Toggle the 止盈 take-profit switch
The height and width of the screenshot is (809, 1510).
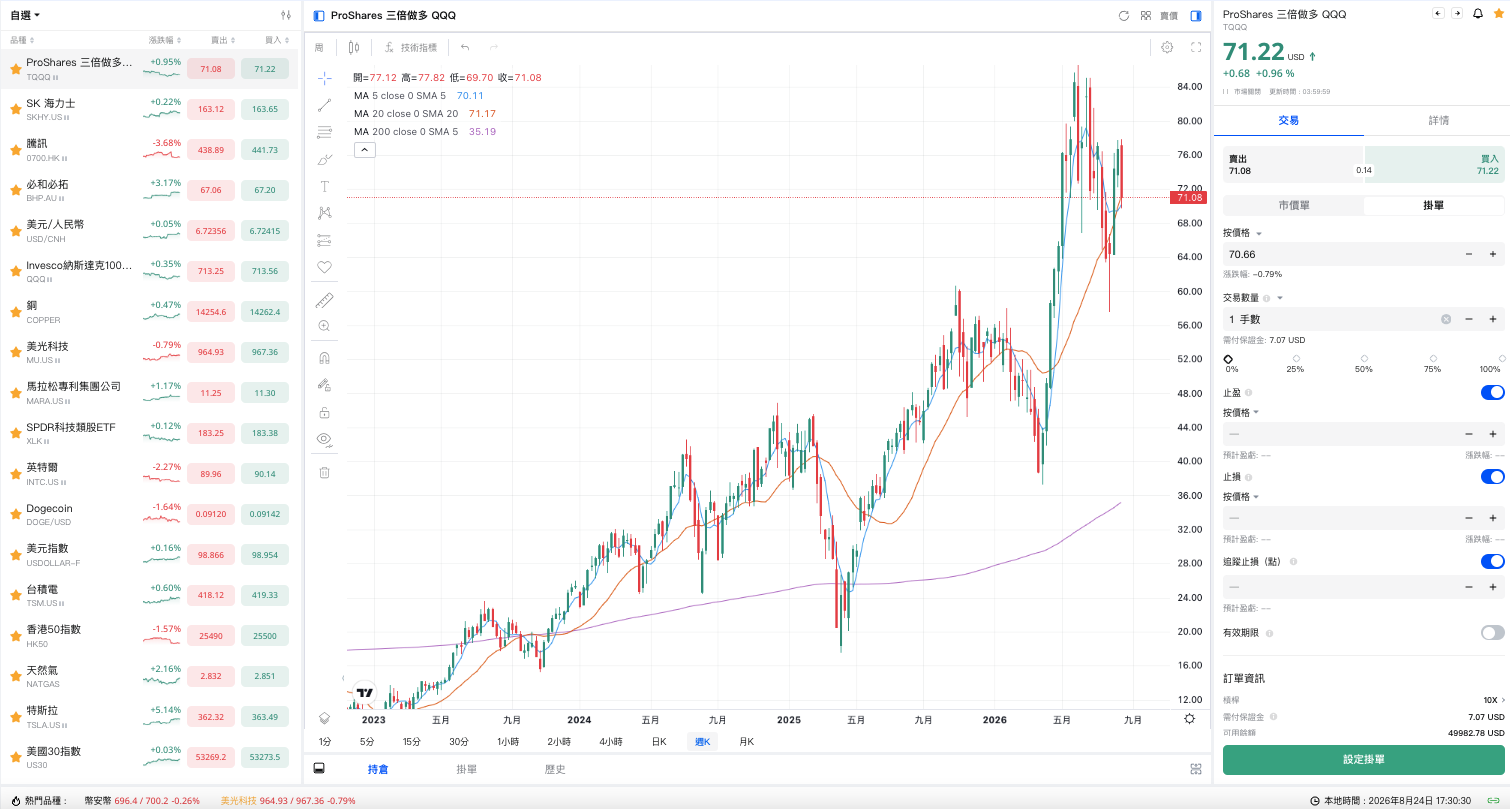pyautogui.click(x=1492, y=393)
